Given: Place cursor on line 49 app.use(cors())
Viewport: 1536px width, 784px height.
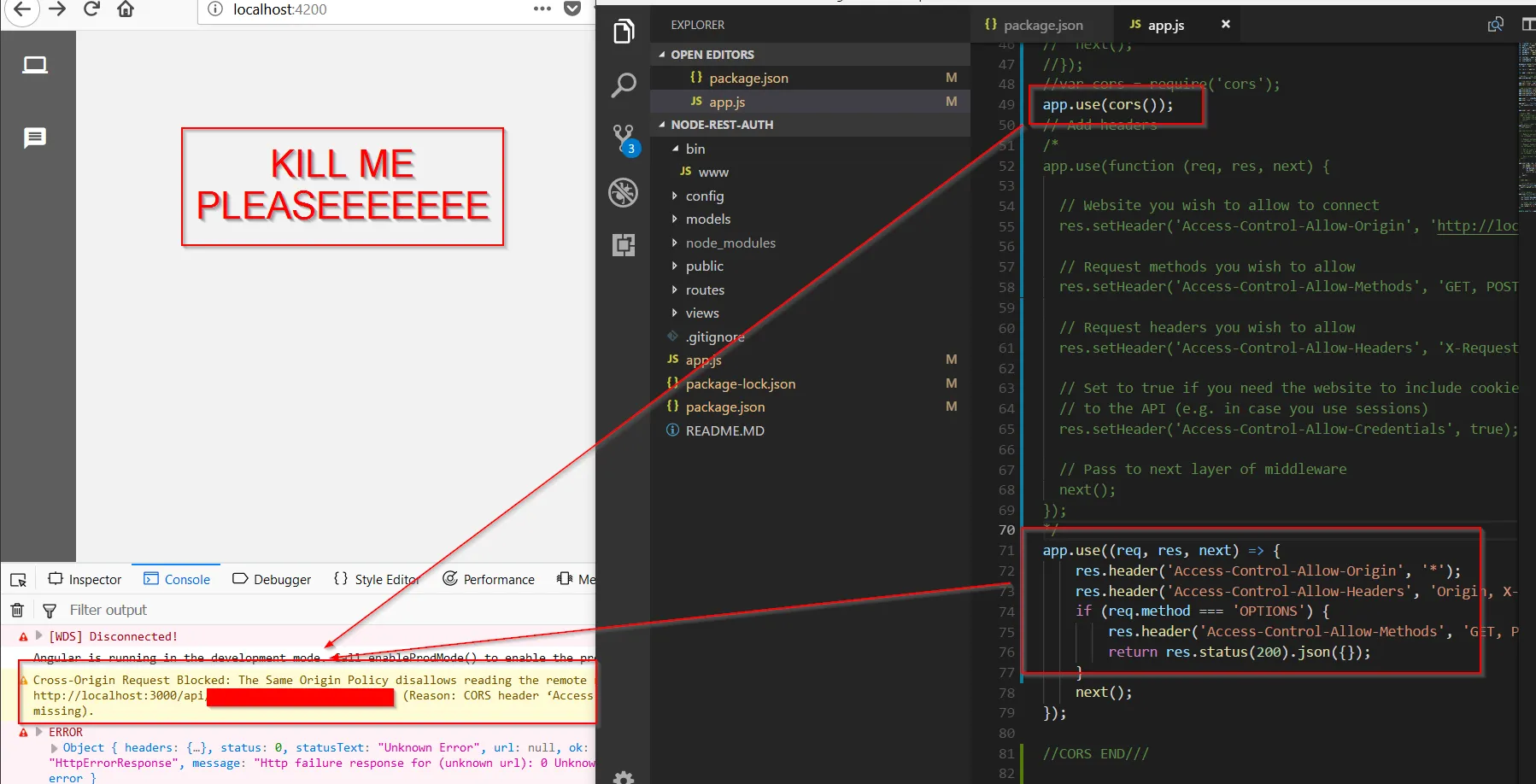Looking at the screenshot, I should (x=1108, y=105).
